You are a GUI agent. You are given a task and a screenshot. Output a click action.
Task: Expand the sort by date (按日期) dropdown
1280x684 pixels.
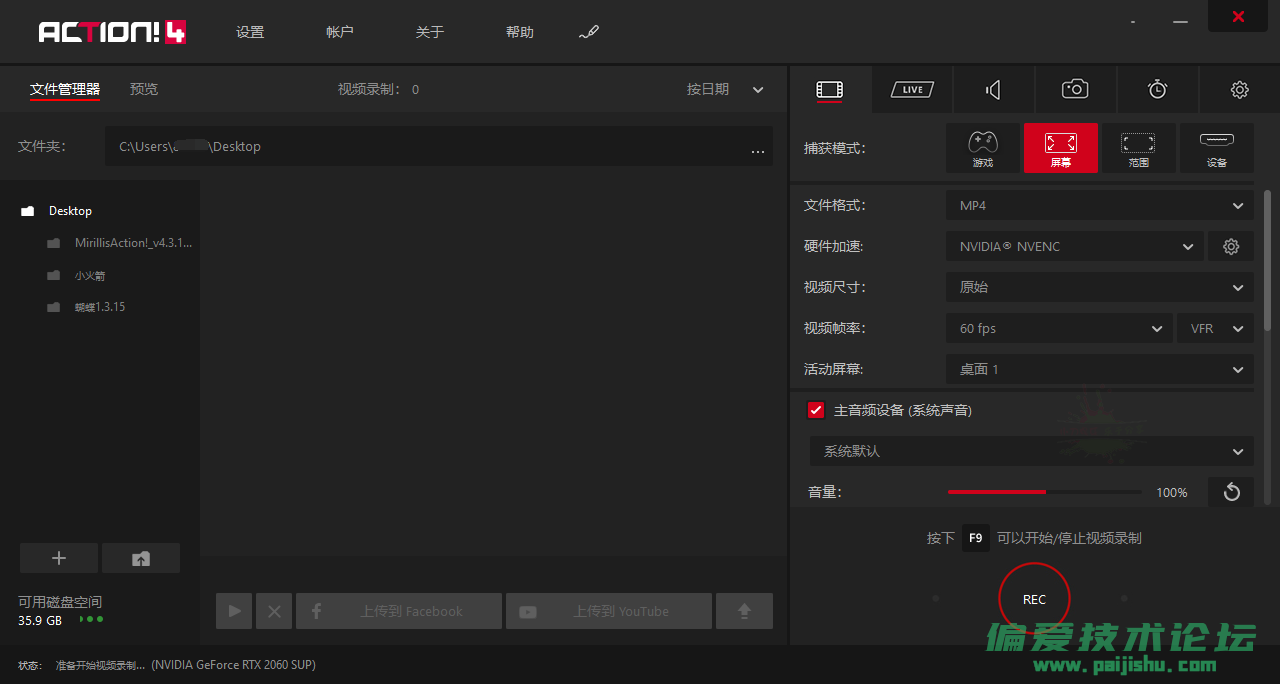(x=725, y=90)
